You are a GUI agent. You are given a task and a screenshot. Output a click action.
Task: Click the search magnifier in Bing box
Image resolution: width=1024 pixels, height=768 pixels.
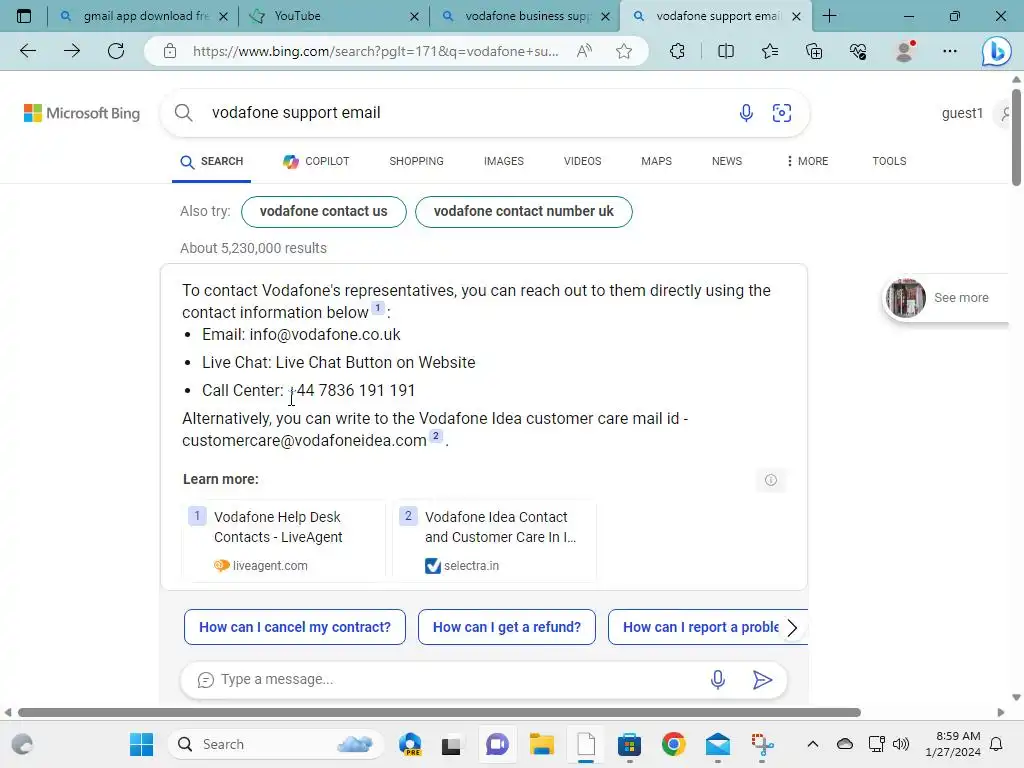pos(184,113)
